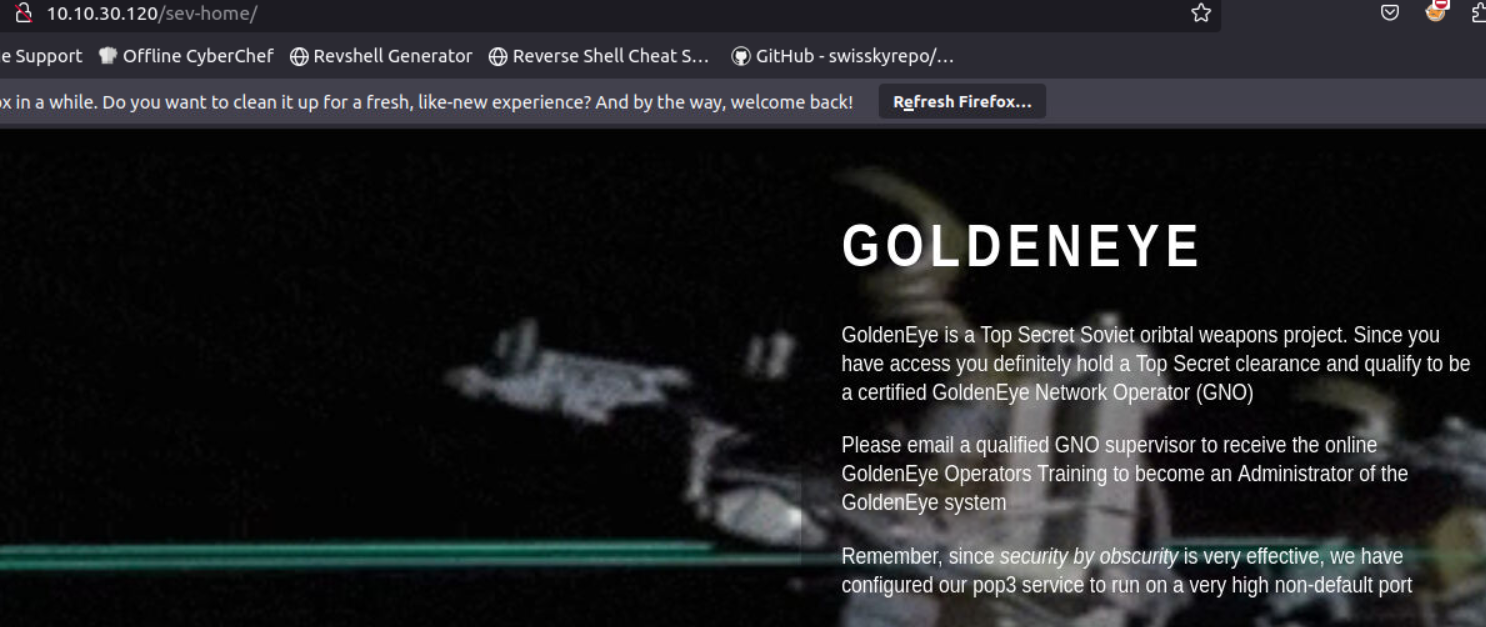This screenshot has width=1486, height=627.
Task: Click the GOLDENEYE heading
Action: [1021, 246]
